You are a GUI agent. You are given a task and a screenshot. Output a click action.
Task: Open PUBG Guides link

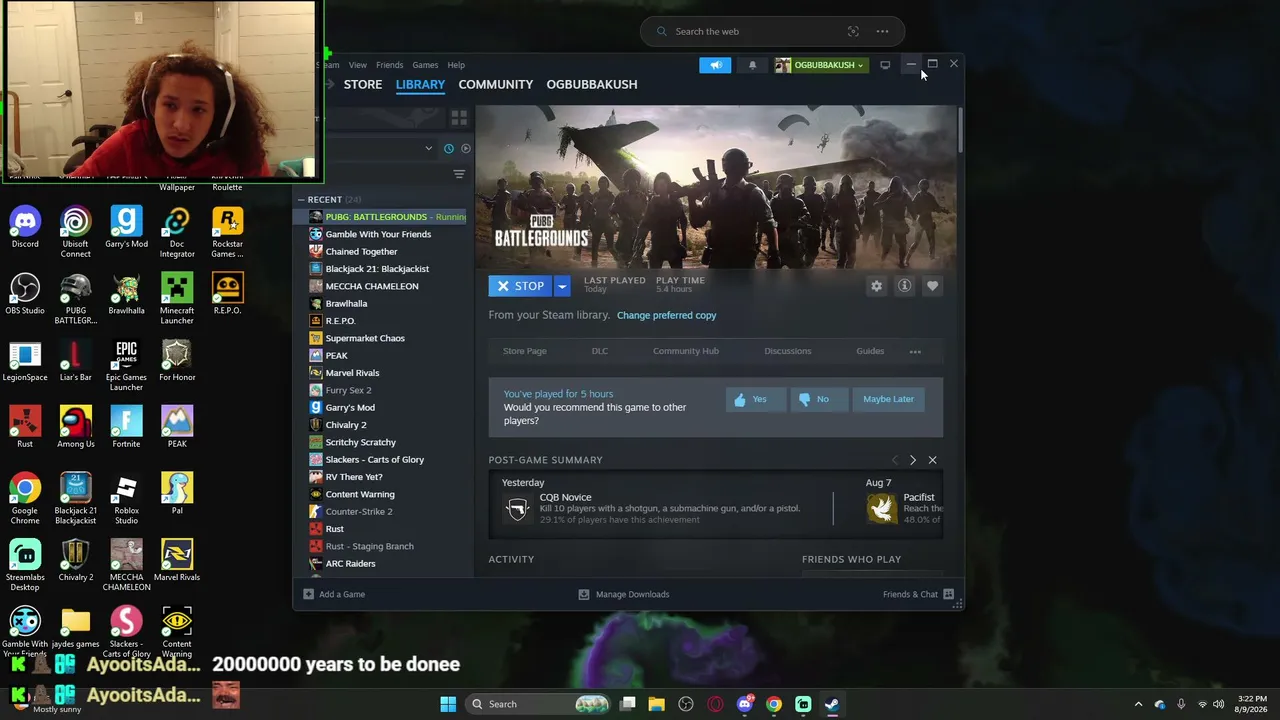pos(870,351)
